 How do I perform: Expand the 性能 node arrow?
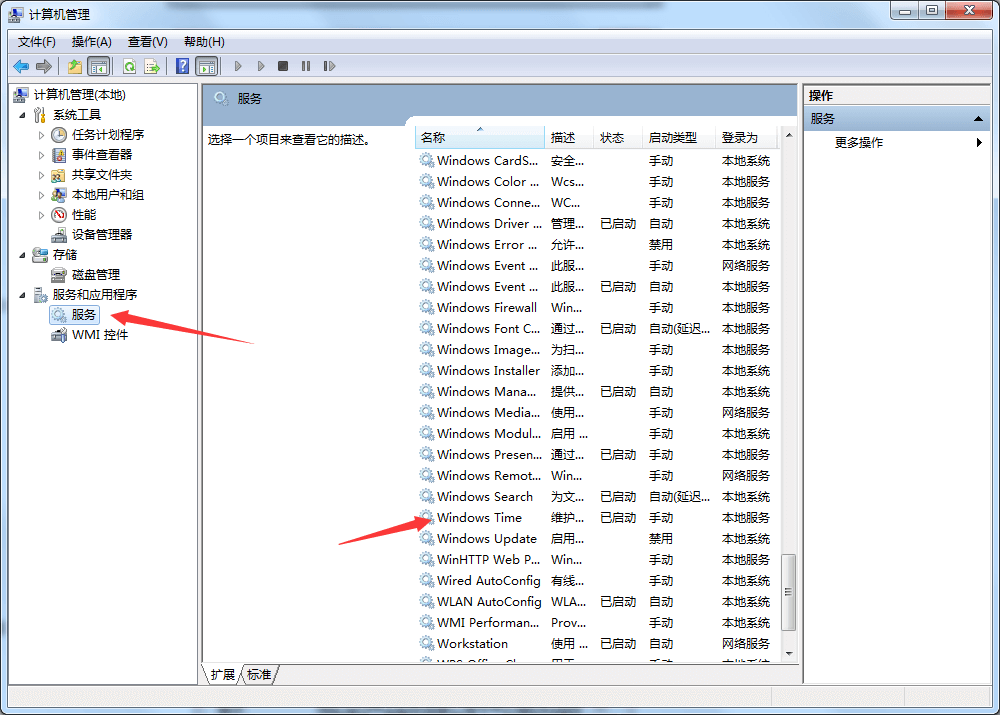(41, 216)
